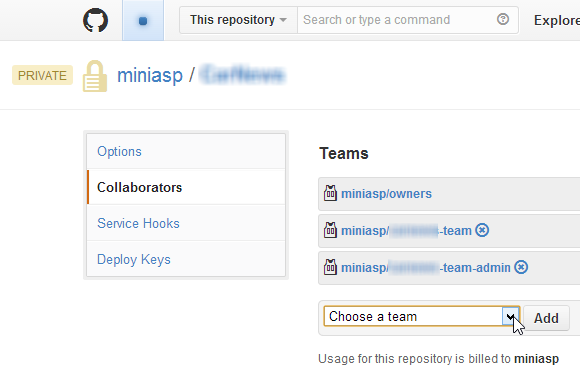
Task: Expand the Choose a team dropdown
Action: click(422, 316)
